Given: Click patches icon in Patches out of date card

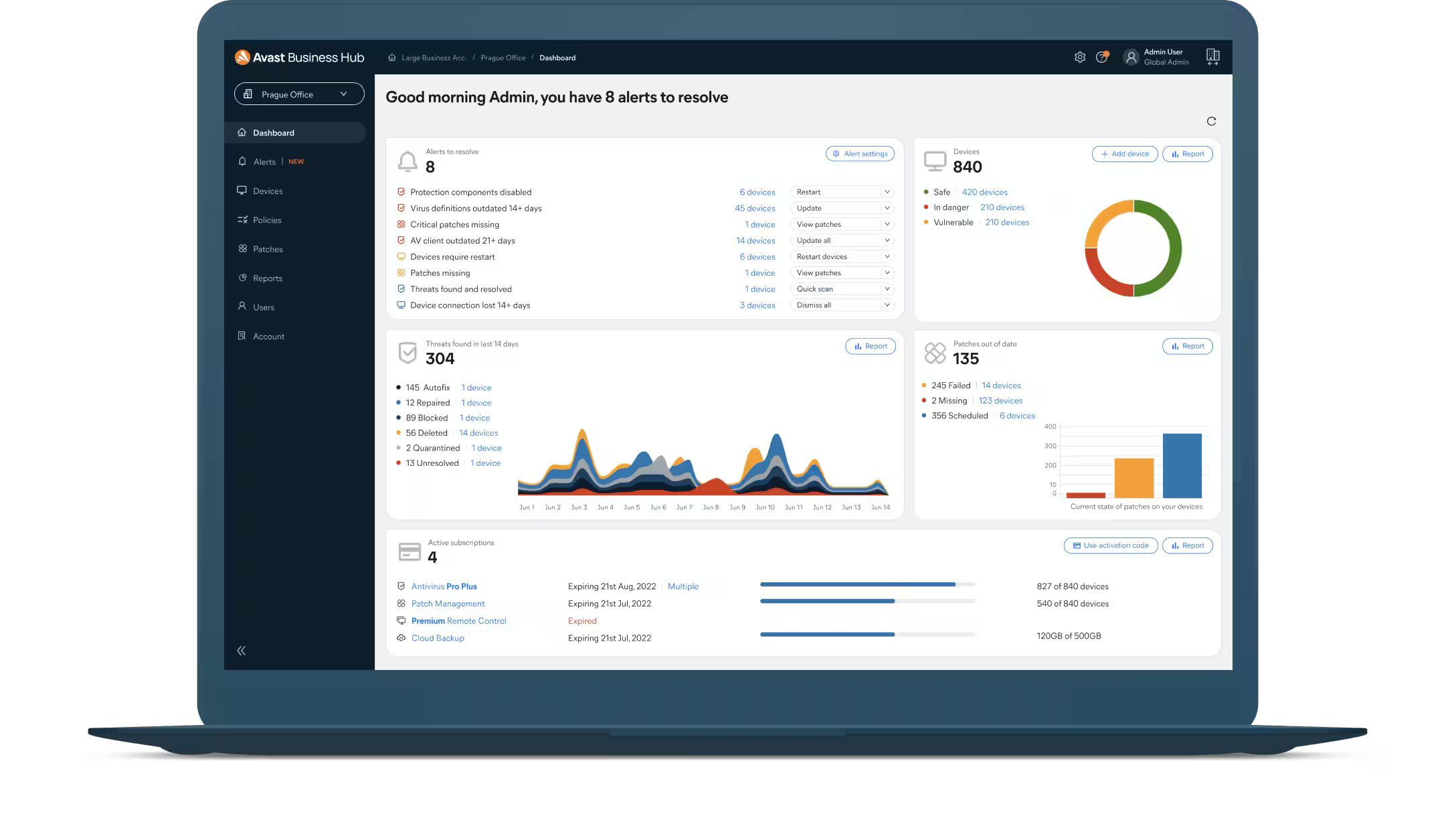Looking at the screenshot, I should click(x=935, y=353).
